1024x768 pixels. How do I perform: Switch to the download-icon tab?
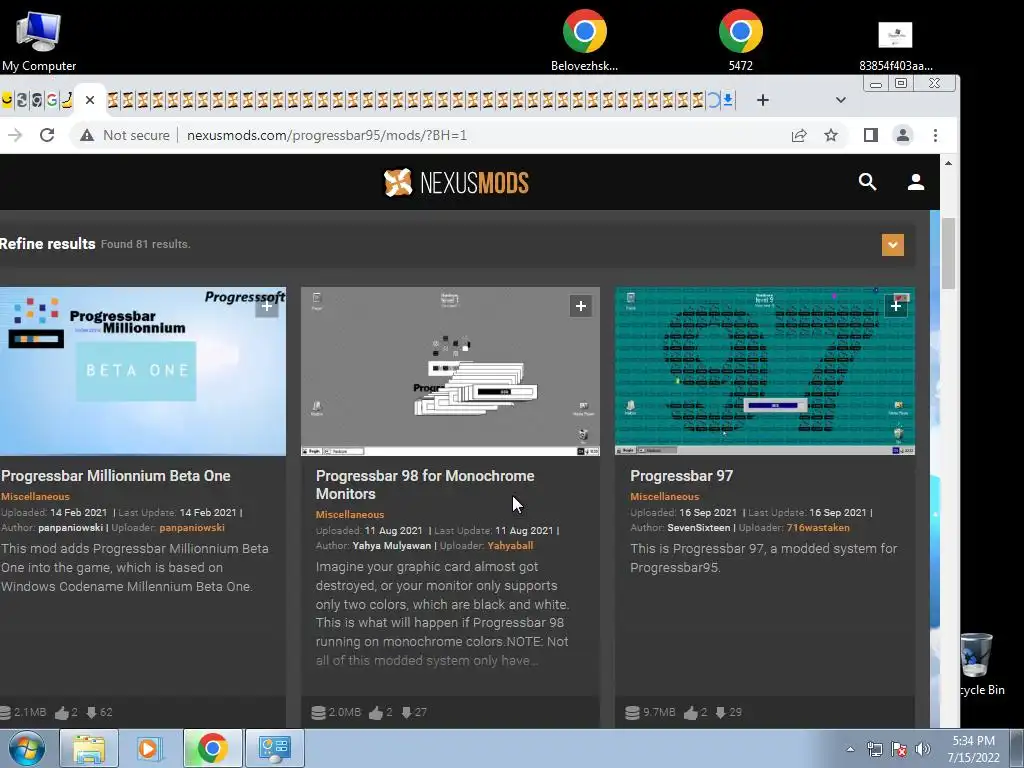728,100
